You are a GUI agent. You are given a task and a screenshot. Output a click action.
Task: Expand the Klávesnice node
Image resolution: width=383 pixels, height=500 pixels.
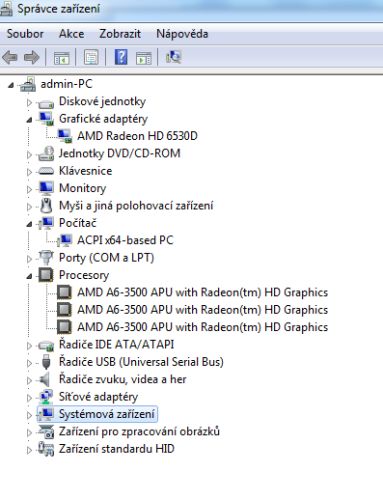pyautogui.click(x=29, y=172)
